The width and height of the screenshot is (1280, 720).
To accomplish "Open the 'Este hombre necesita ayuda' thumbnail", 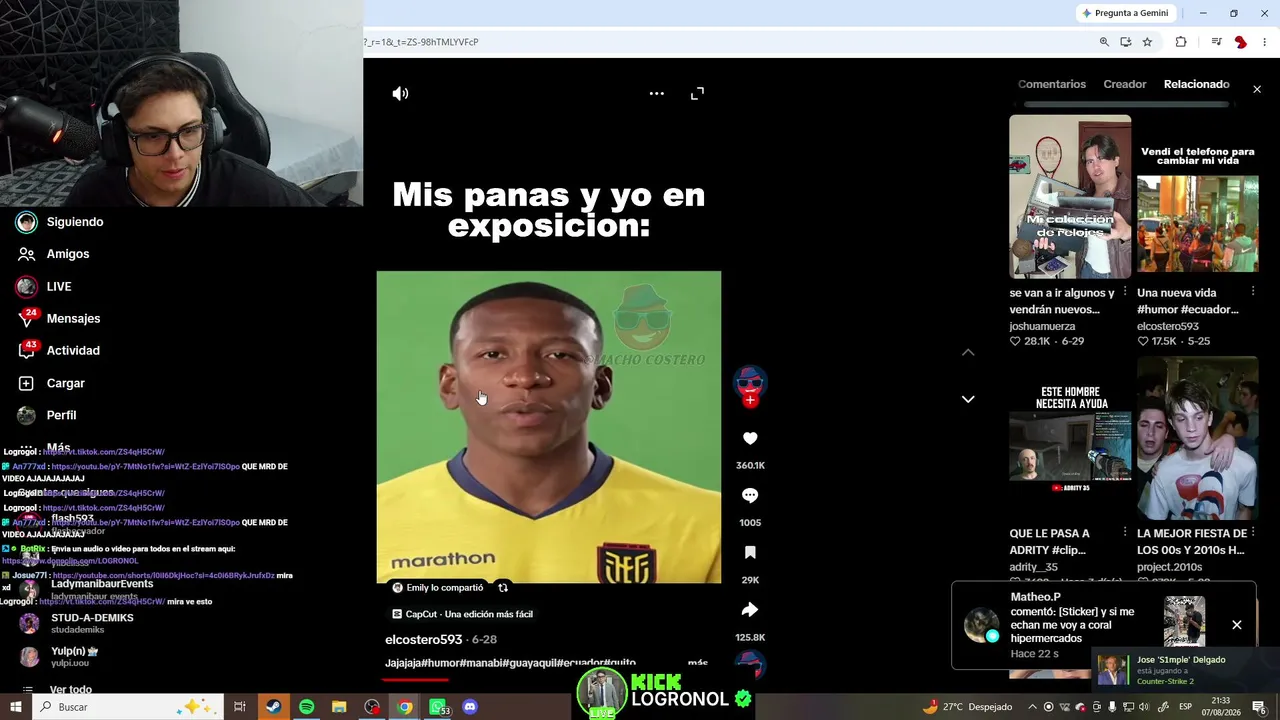I will (x=1070, y=437).
